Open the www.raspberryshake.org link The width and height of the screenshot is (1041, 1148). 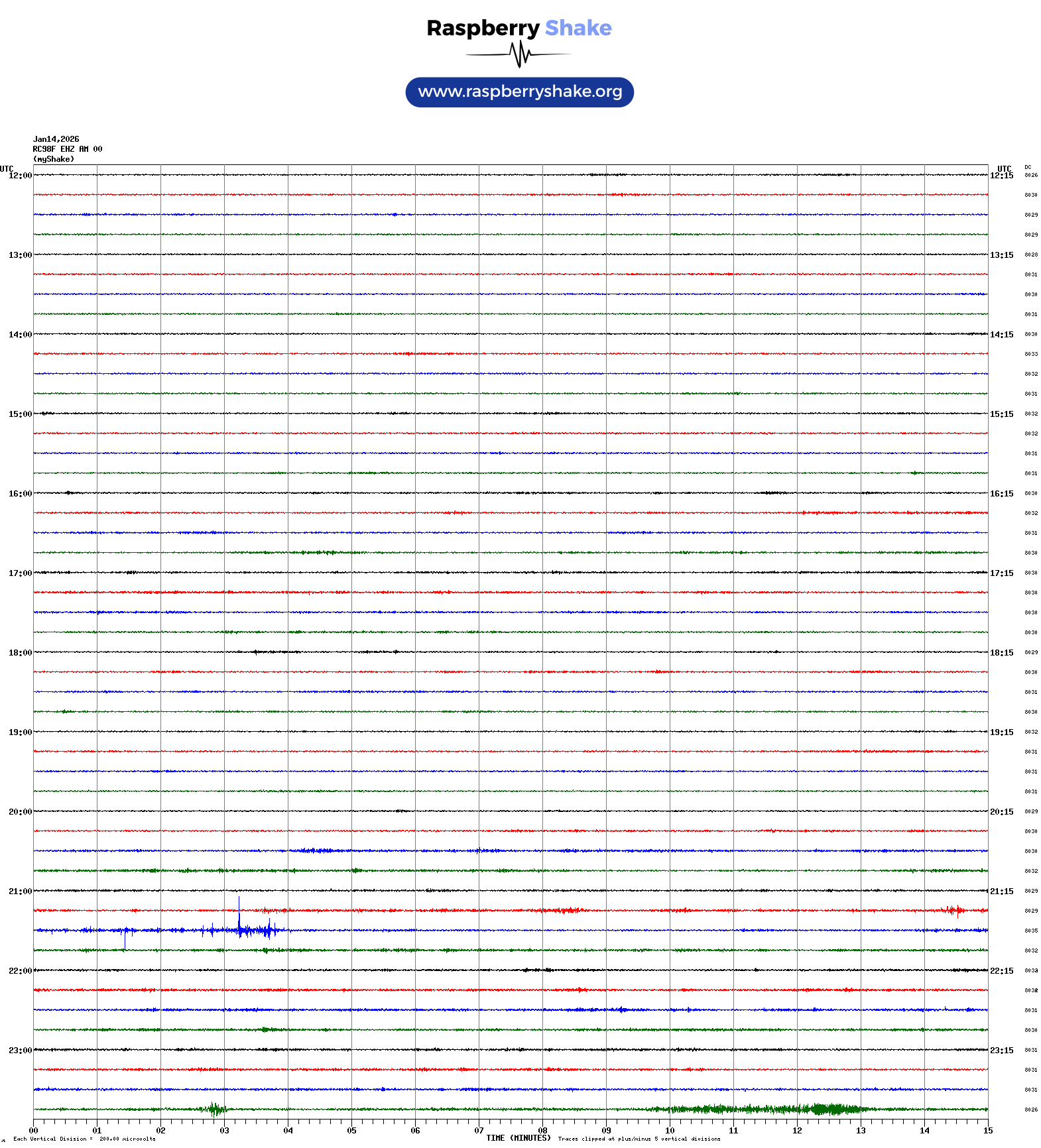click(x=520, y=92)
